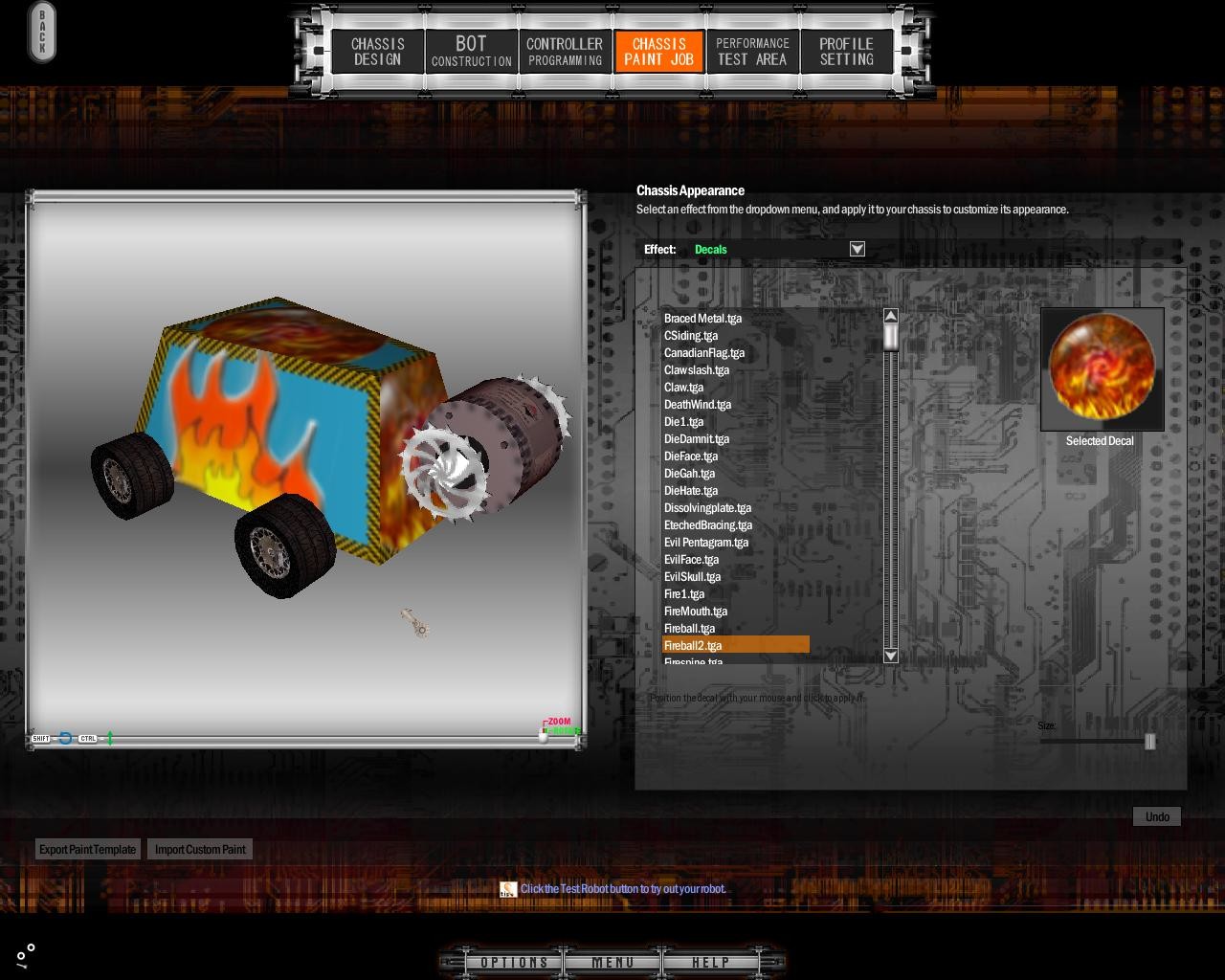Open the Chassis Design tab
This screenshot has width=1225, height=980.
point(377,52)
